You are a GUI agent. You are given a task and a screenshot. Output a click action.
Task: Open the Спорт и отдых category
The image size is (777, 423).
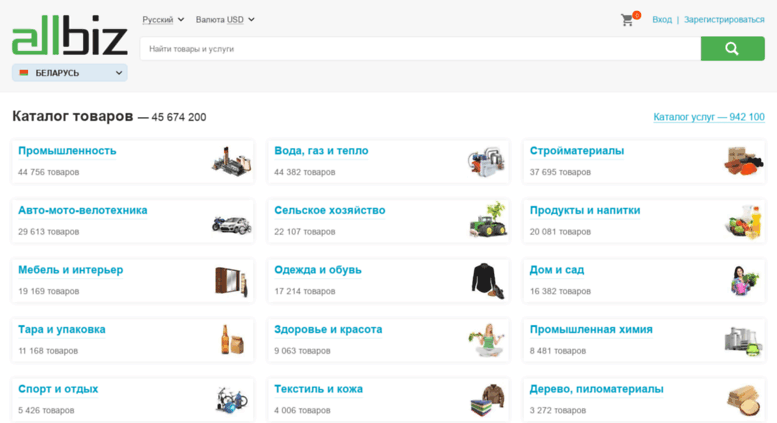coord(58,389)
